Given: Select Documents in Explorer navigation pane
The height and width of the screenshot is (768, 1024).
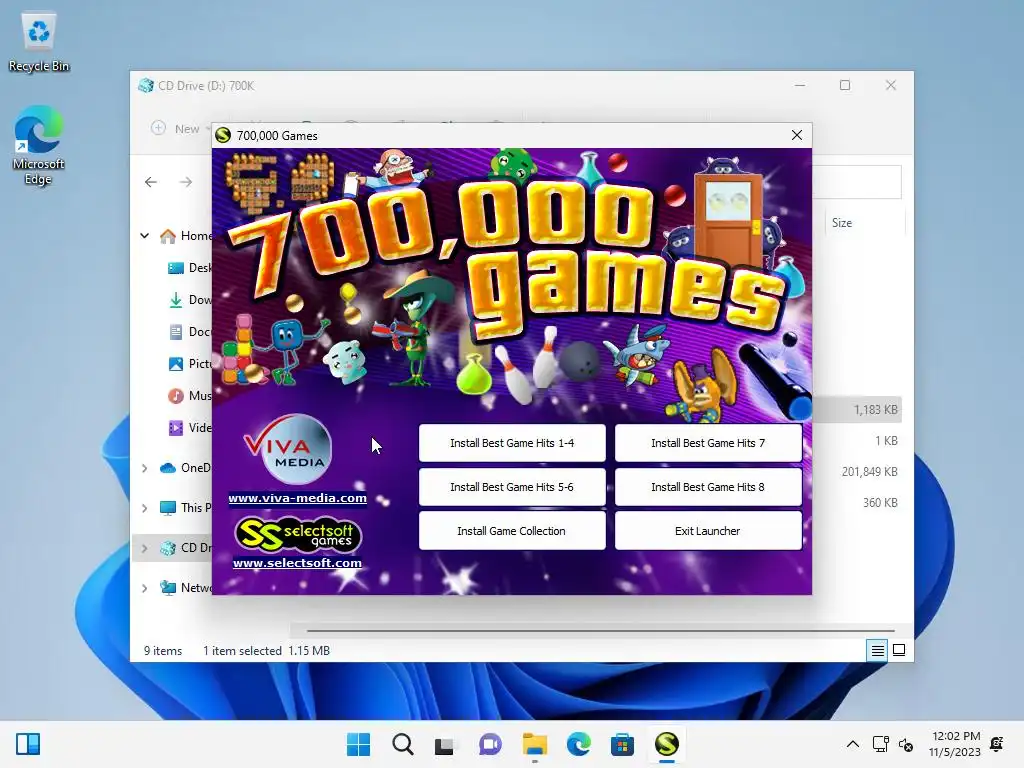Looking at the screenshot, I should point(189,332).
